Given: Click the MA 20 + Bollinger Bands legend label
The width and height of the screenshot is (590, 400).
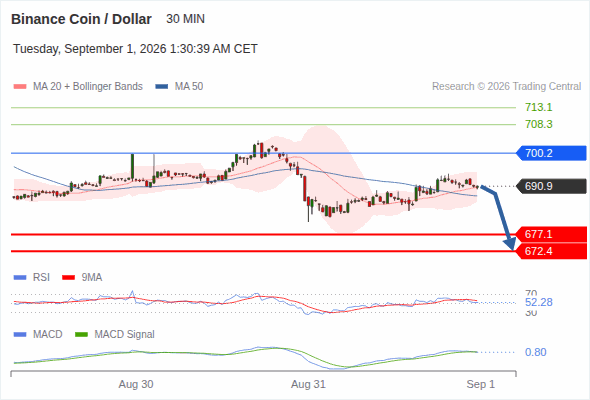Looking at the screenshot, I should [x=88, y=87].
